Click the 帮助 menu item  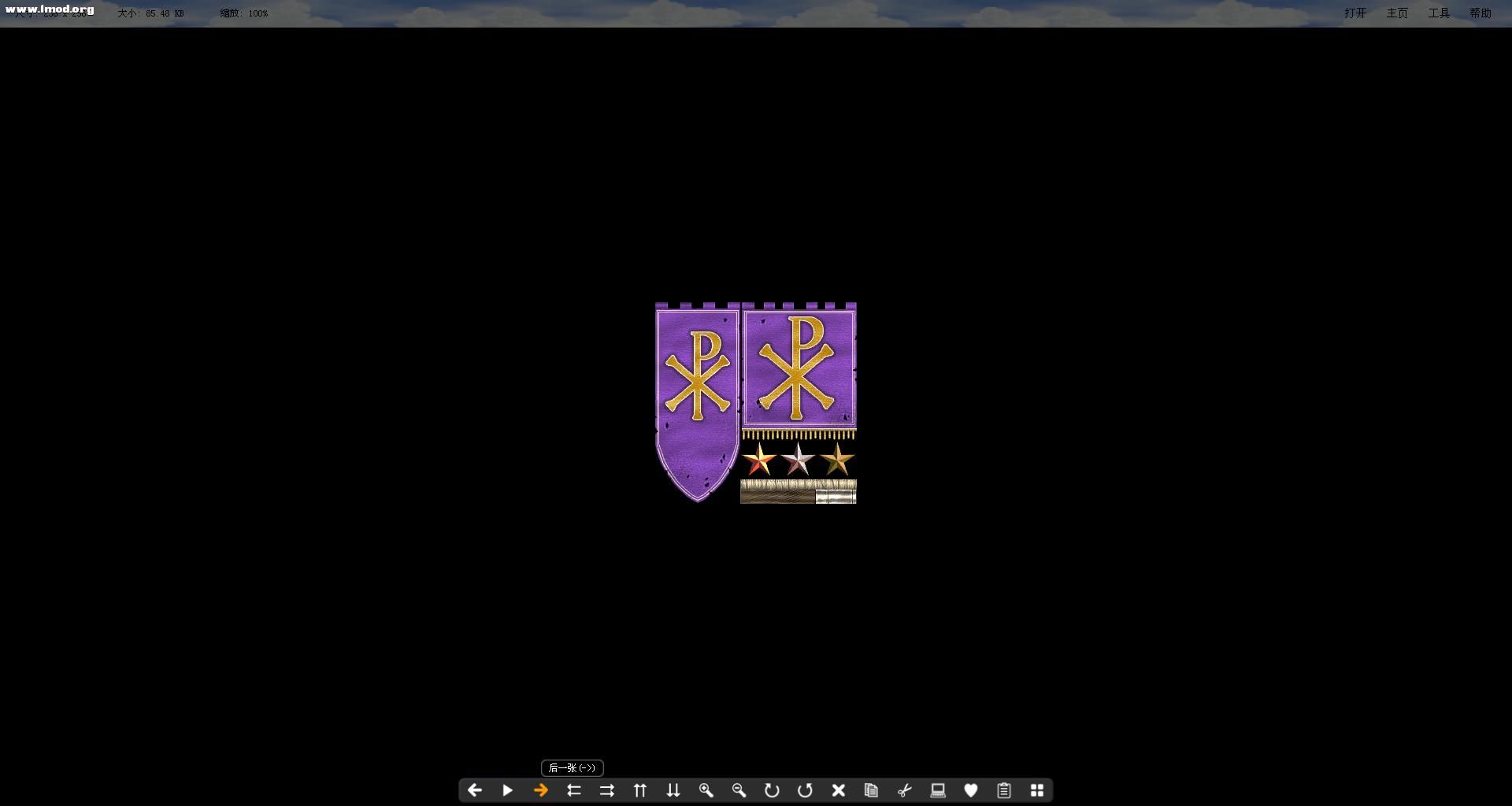click(1480, 13)
